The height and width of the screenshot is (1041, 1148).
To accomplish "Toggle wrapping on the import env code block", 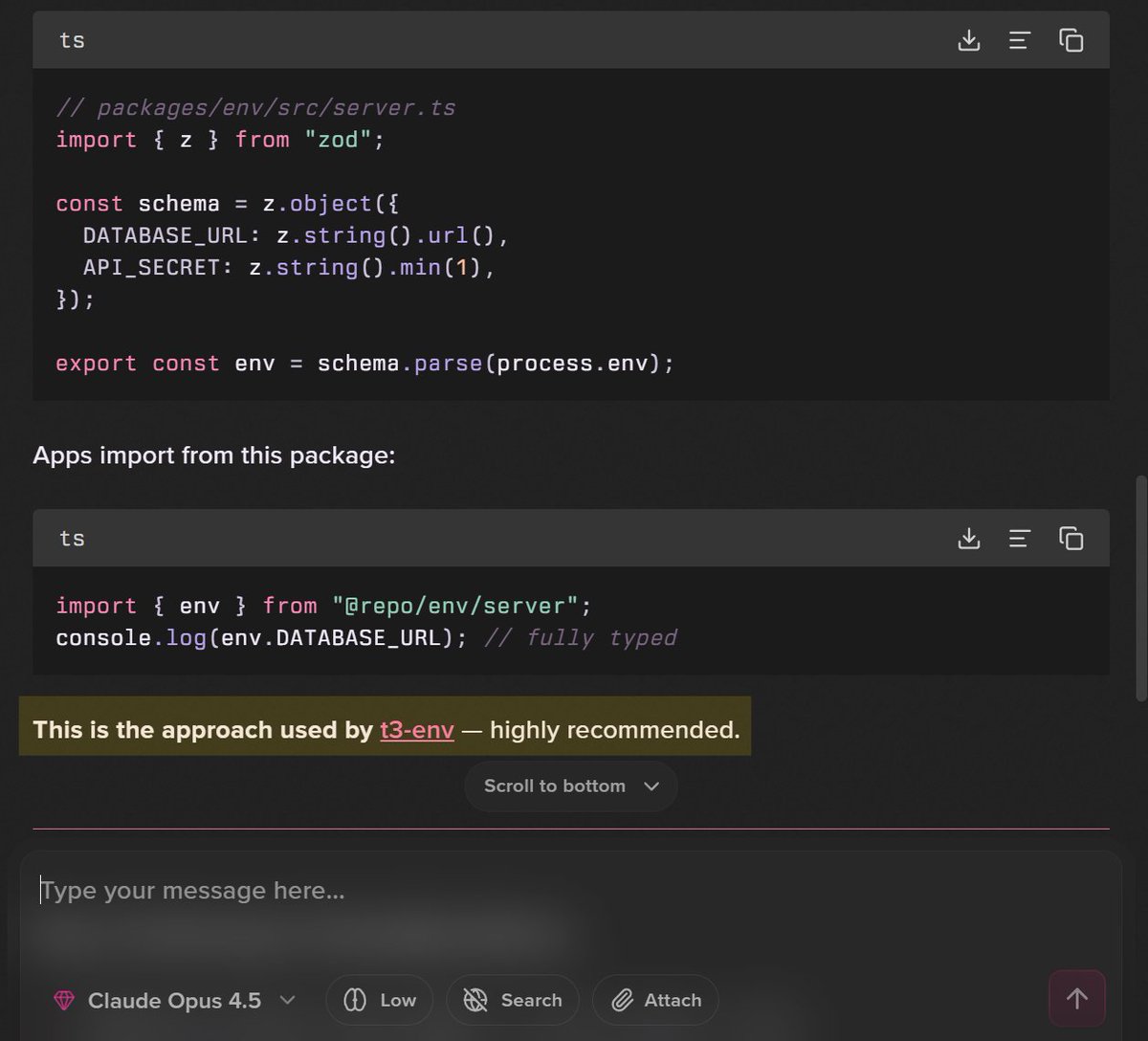I will [1020, 539].
